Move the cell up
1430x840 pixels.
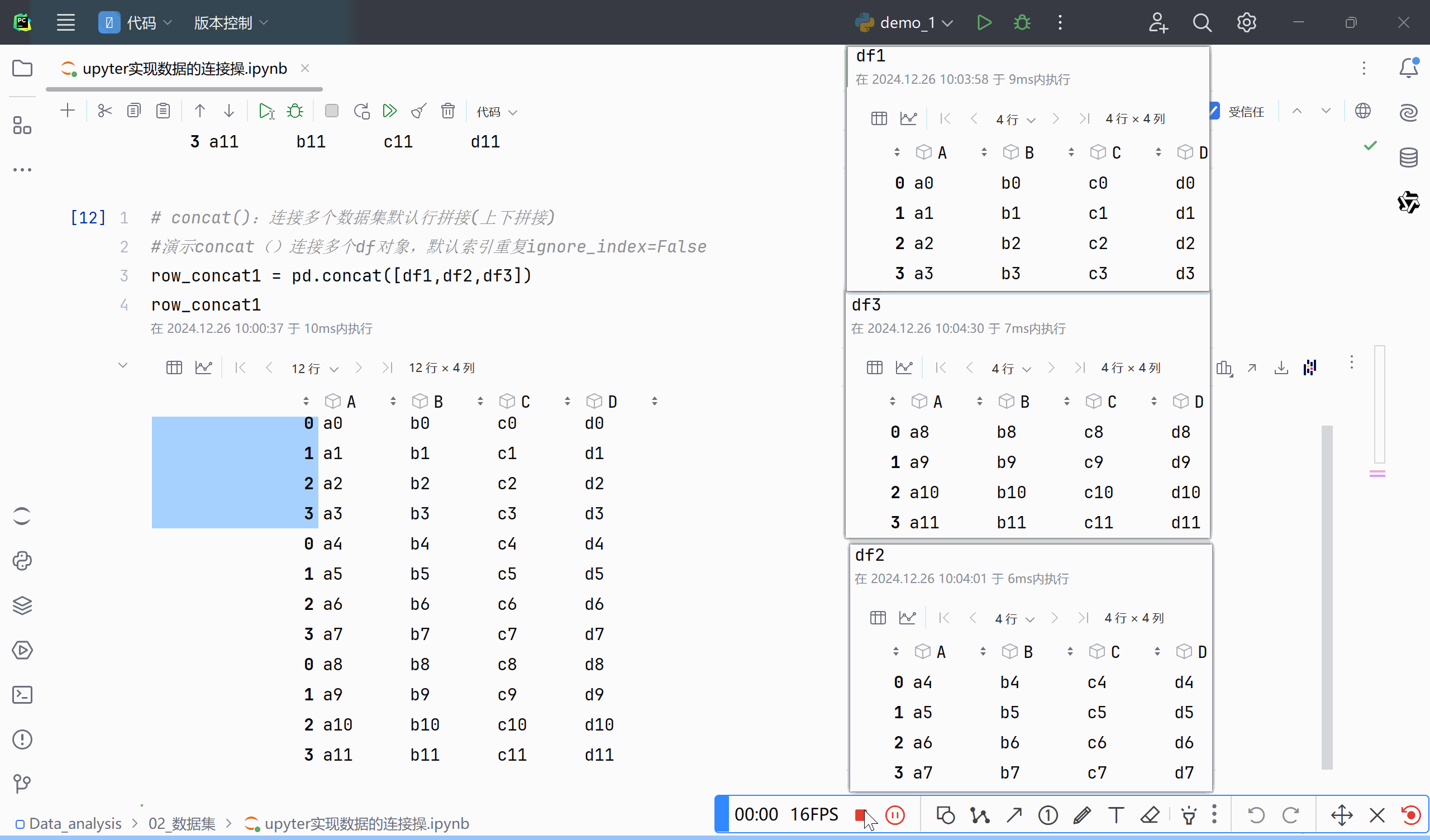tap(200, 111)
